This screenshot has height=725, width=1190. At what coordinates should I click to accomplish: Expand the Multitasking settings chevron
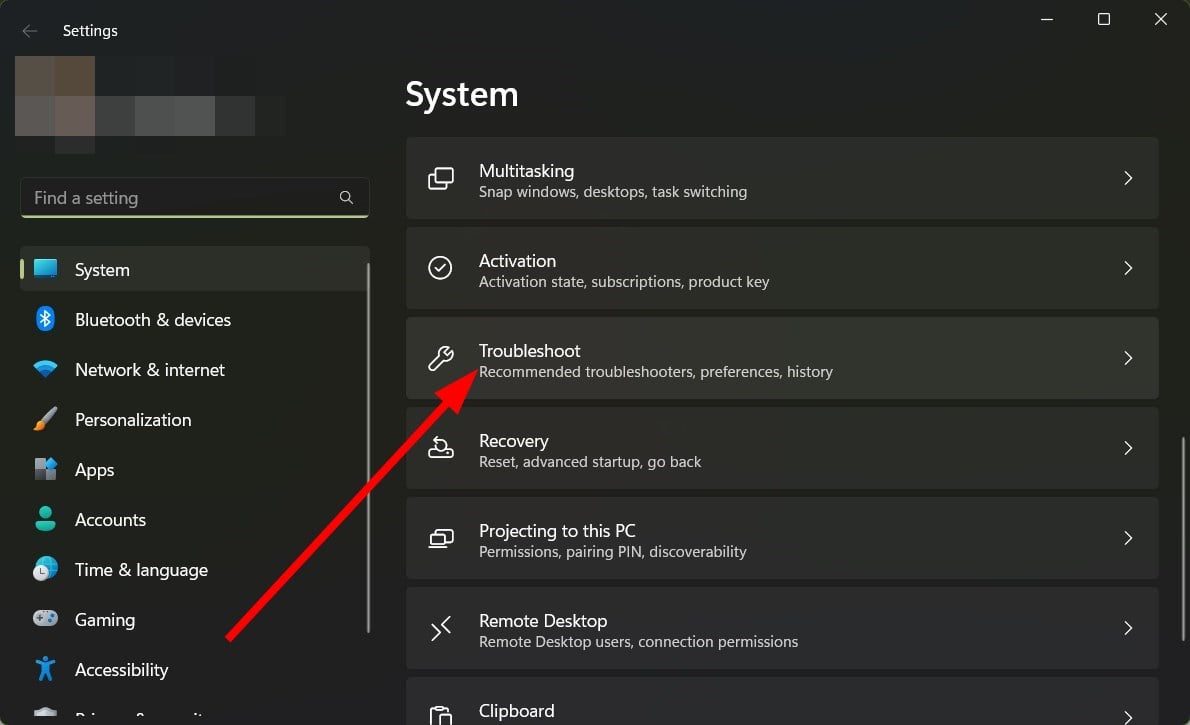(1128, 178)
